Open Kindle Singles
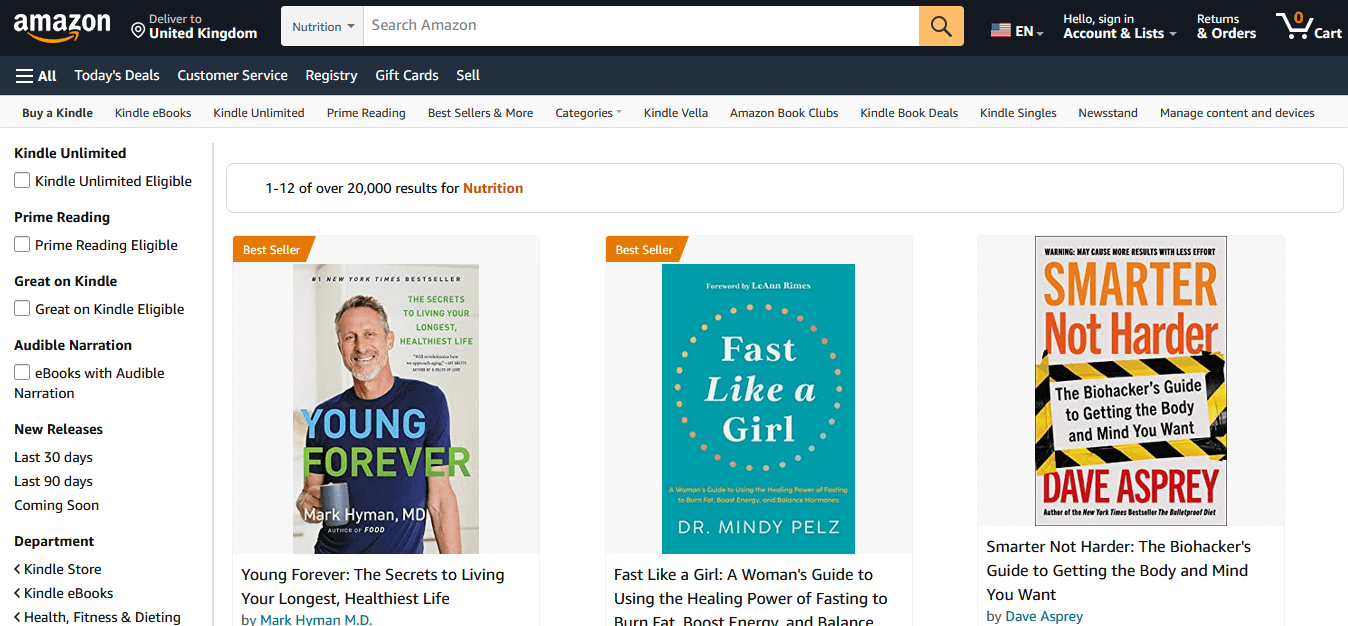This screenshot has width=1348, height=626. coord(1018,113)
